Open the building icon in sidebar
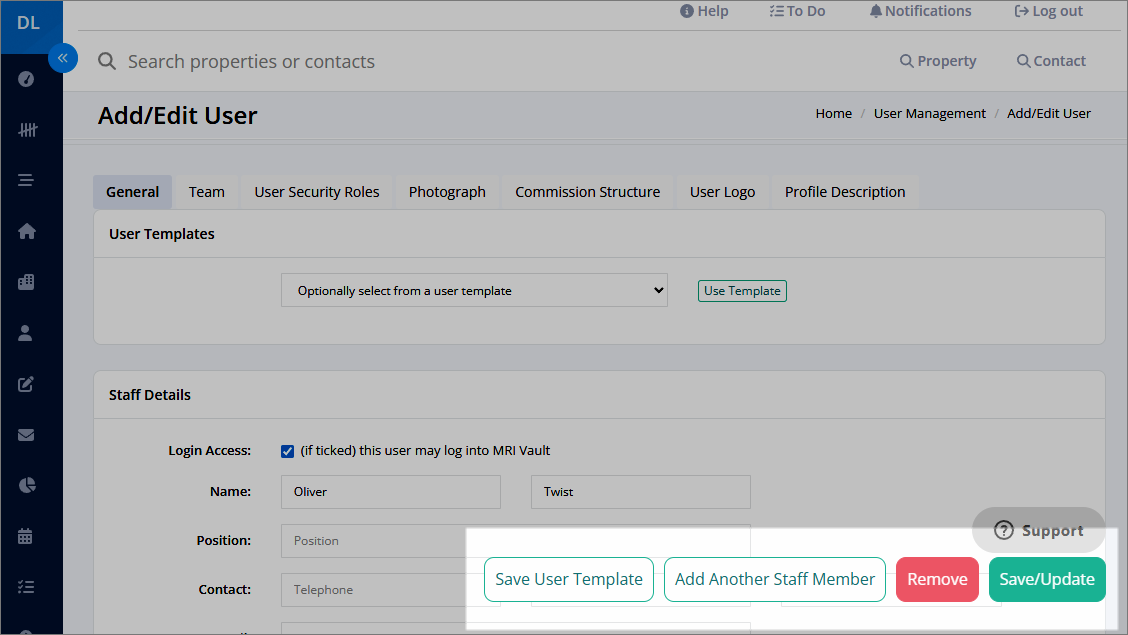The image size is (1128, 635). tap(26, 282)
